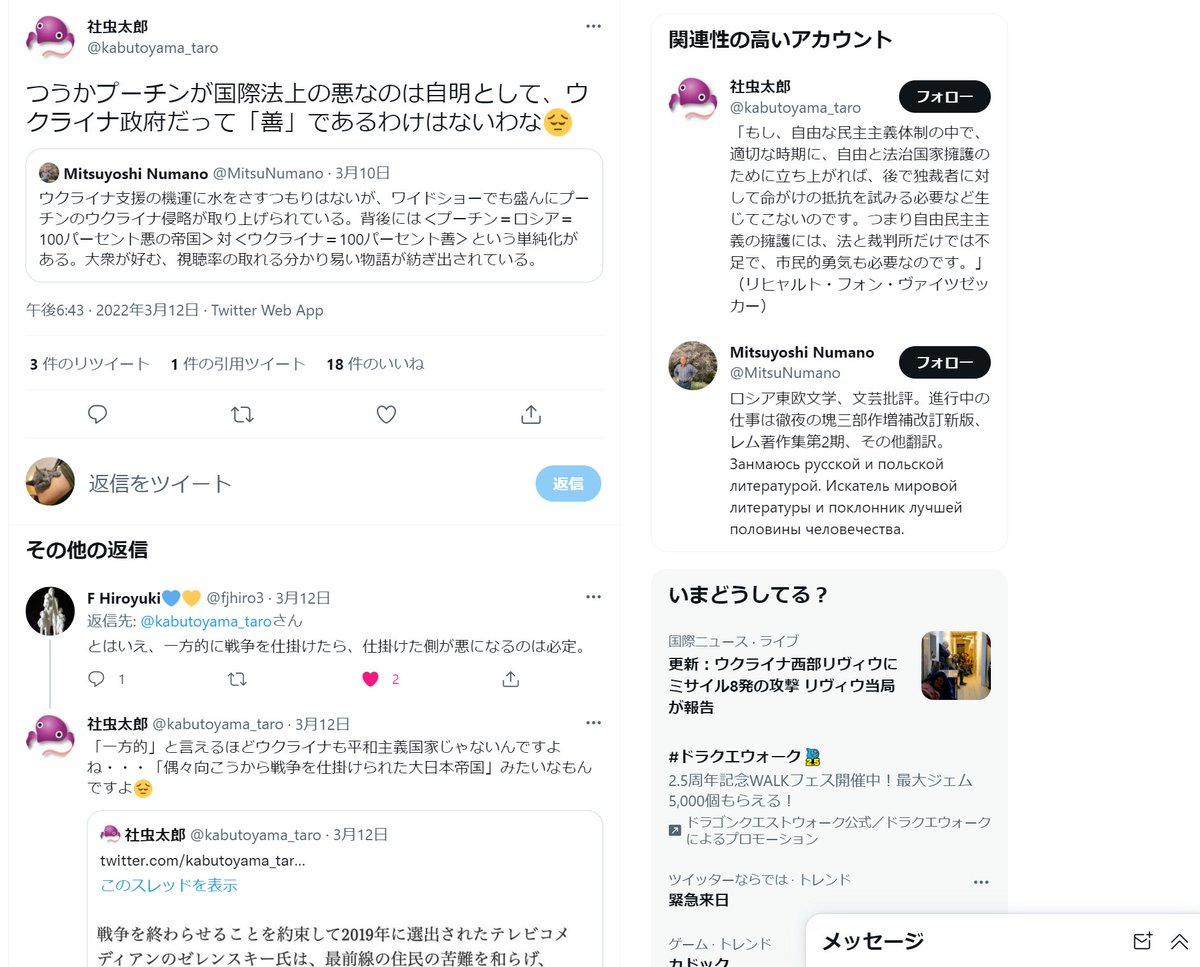Like the main tweet with the heart icon
1200x967 pixels.
click(386, 414)
